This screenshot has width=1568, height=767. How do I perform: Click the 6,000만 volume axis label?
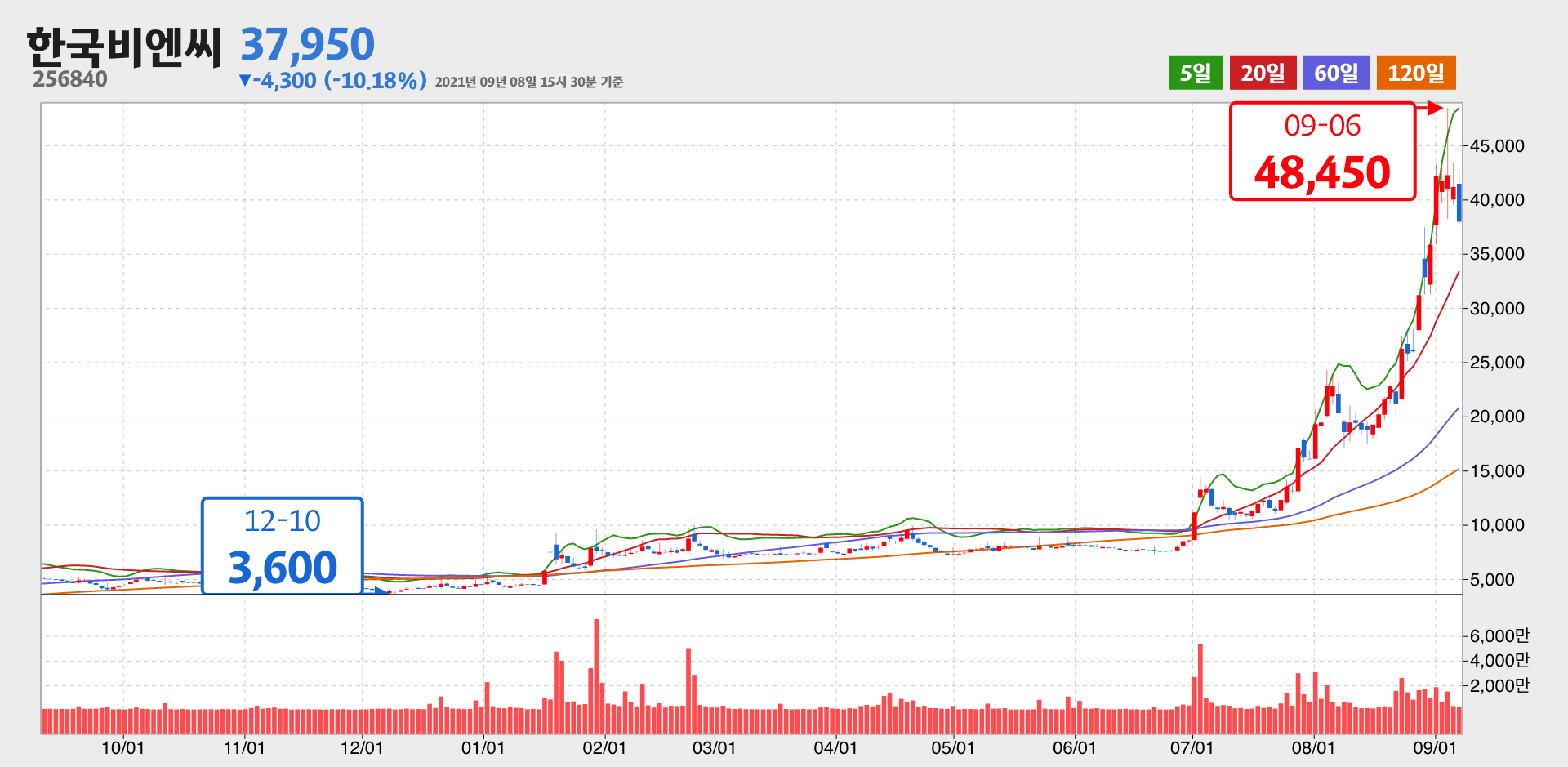[x=1499, y=636]
